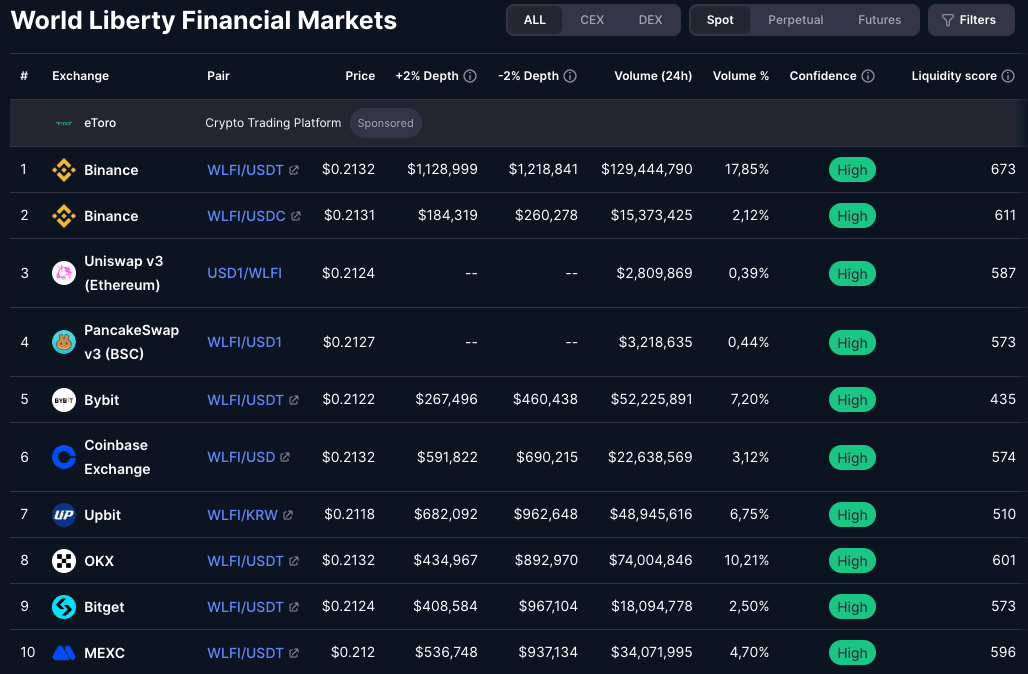
Task: Click the PancakeSwap bunny logo
Action: (x=64, y=342)
